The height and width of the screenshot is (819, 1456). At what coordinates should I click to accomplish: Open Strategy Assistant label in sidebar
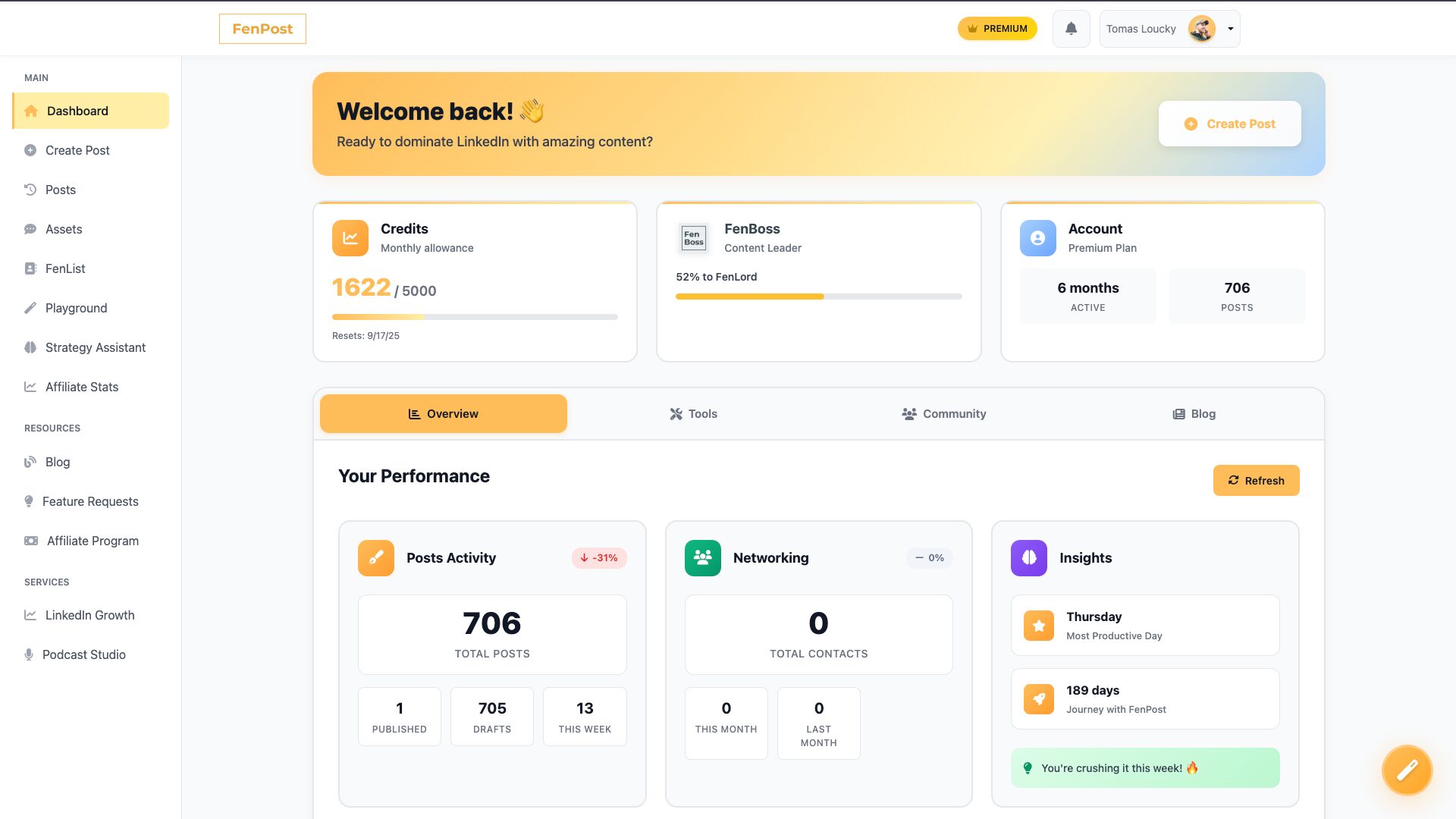point(96,347)
